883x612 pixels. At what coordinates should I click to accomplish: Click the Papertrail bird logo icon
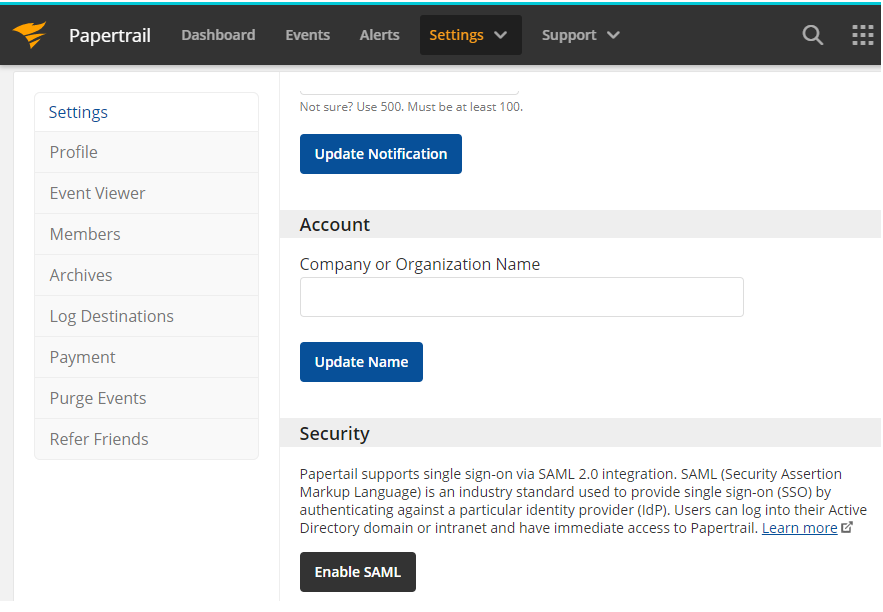tap(30, 34)
